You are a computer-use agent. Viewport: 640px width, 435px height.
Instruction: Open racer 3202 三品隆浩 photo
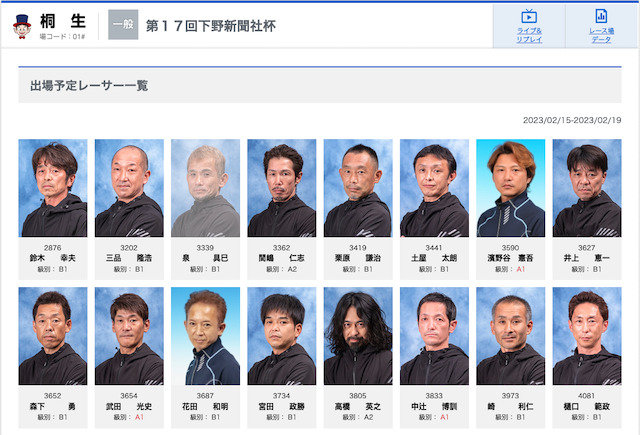129,188
